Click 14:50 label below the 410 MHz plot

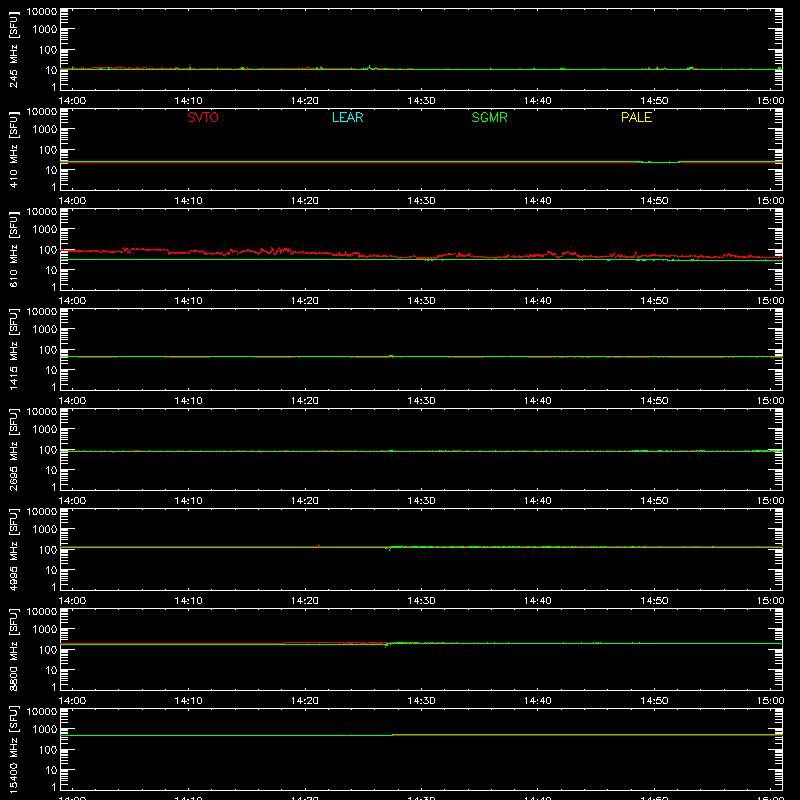pyautogui.click(x=654, y=201)
